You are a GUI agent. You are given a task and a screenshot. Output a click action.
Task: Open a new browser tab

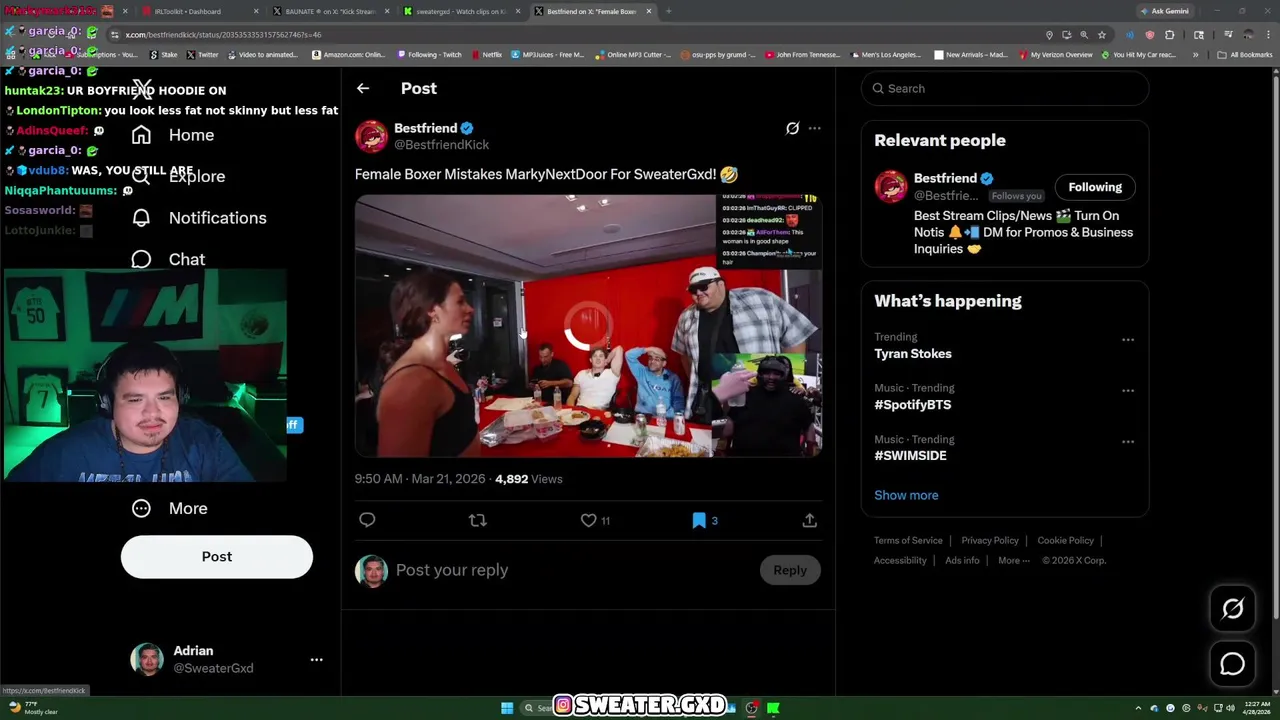[668, 11]
